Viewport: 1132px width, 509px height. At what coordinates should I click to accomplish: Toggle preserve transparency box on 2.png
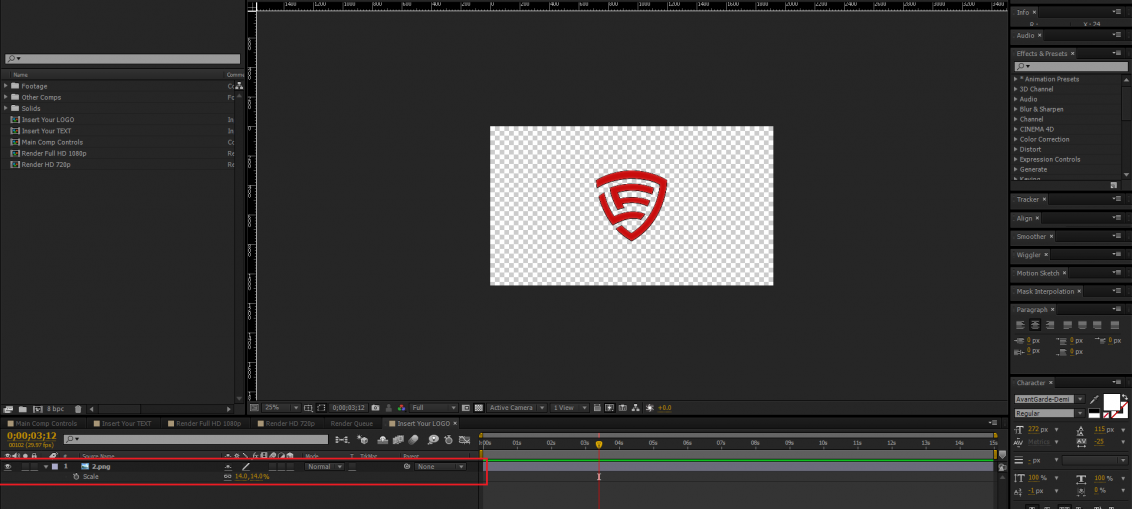[352, 466]
